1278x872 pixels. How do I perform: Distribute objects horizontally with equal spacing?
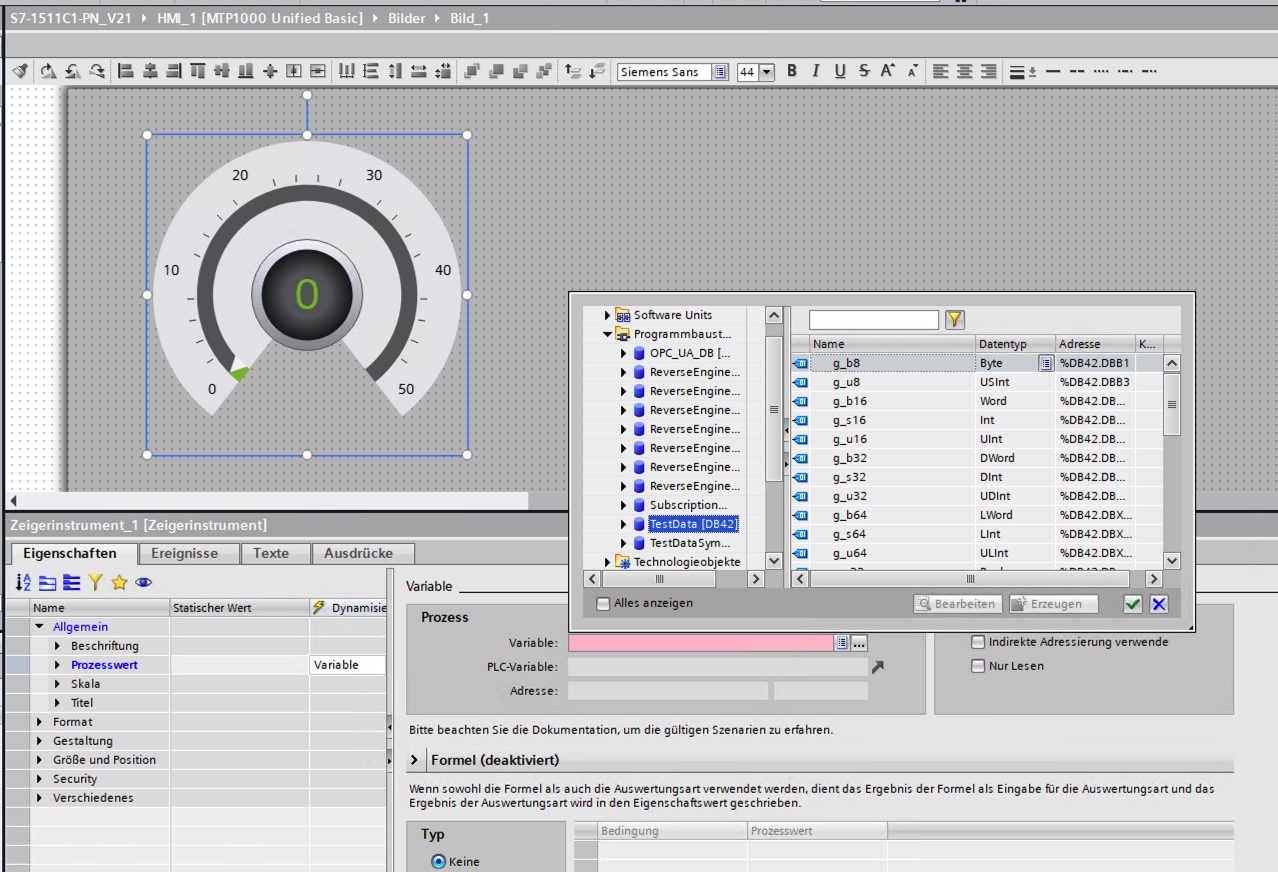pyautogui.click(x=347, y=71)
